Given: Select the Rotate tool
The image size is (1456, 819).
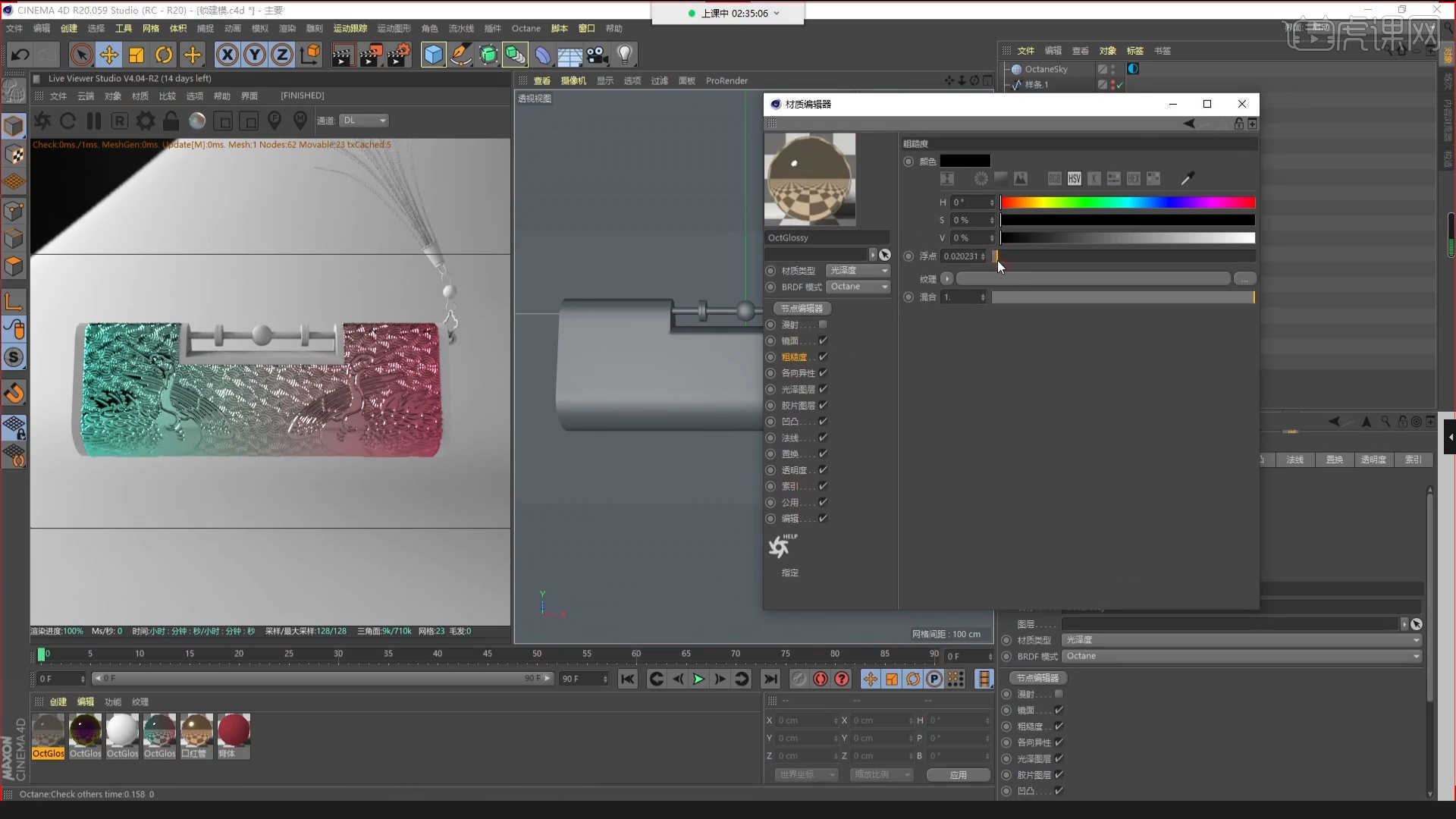Looking at the screenshot, I should 164,55.
